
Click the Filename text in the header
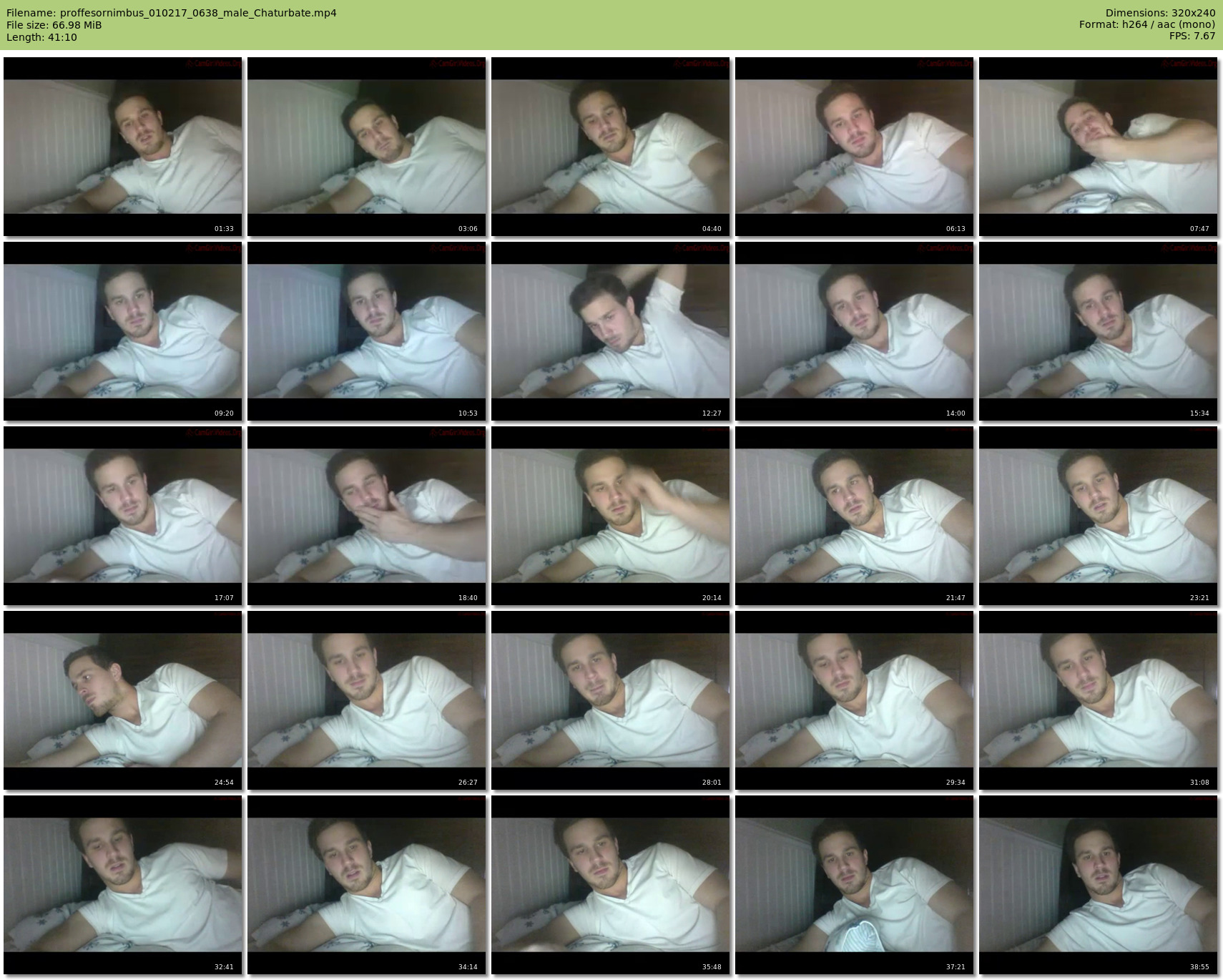[x=171, y=13]
